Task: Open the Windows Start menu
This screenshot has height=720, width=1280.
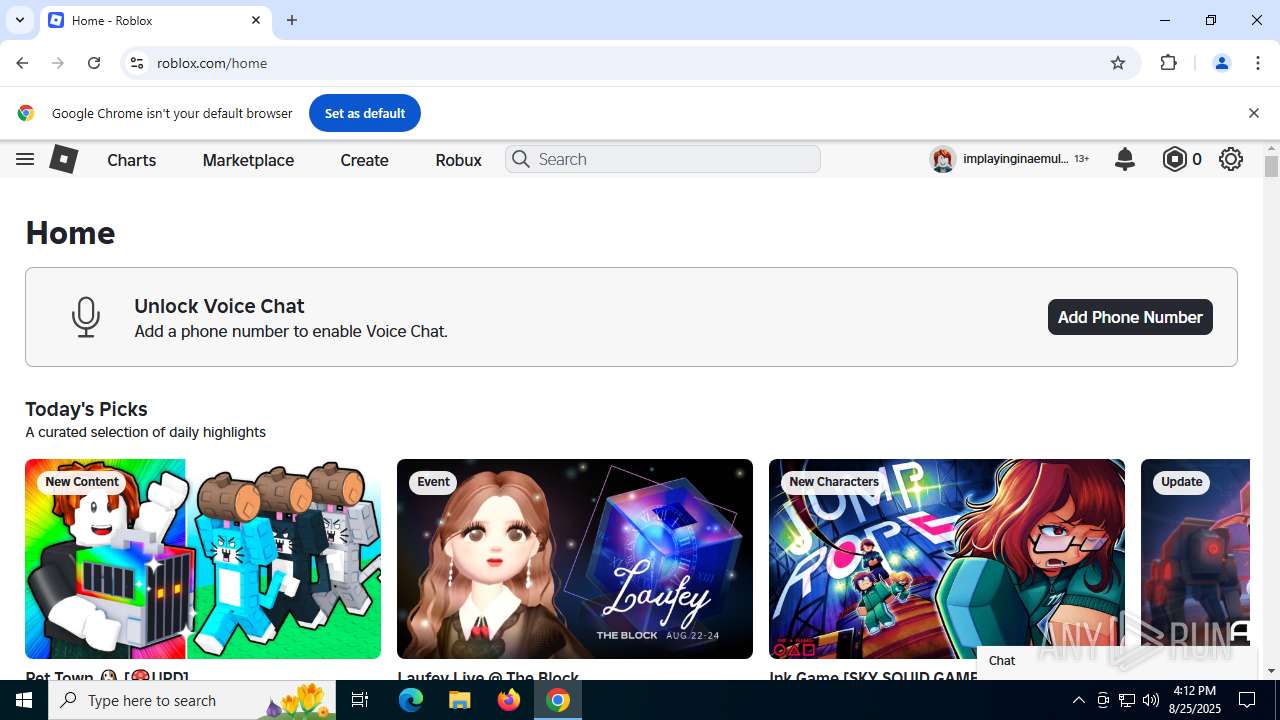Action: [24, 700]
